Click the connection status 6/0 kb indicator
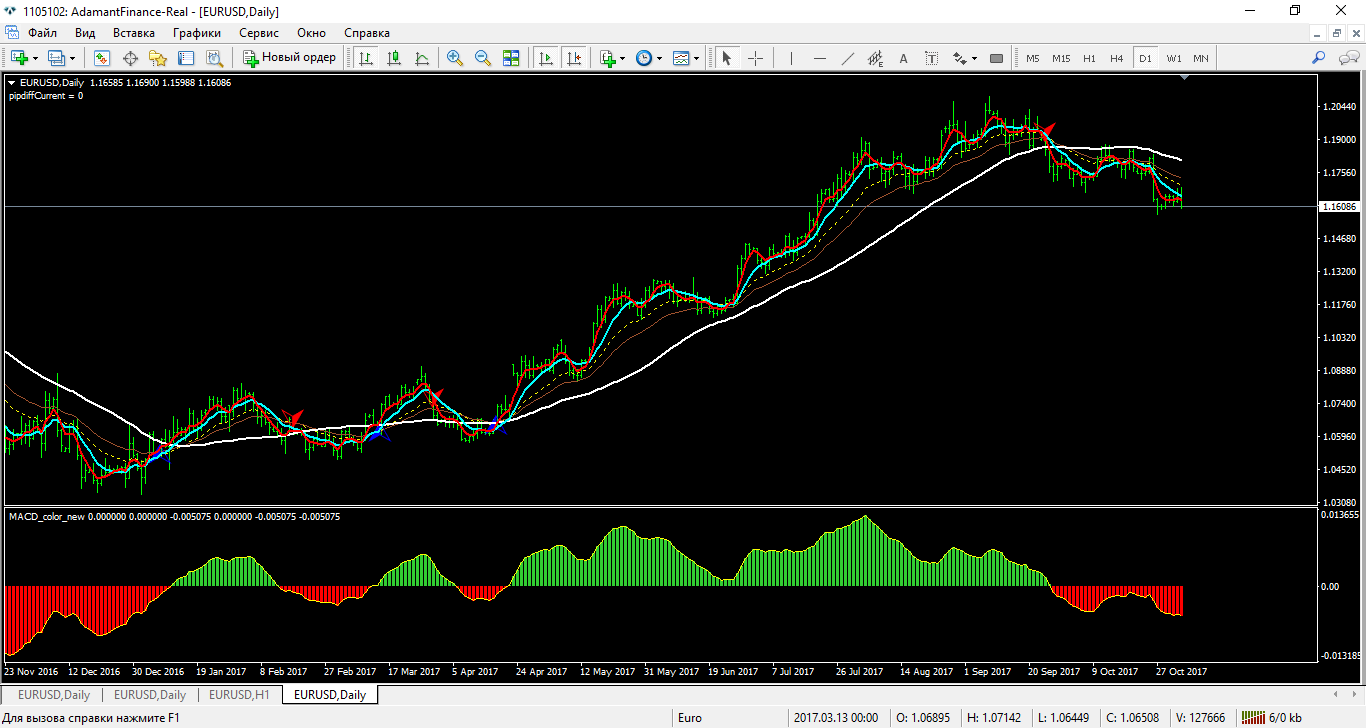1366x728 pixels. point(1271,717)
